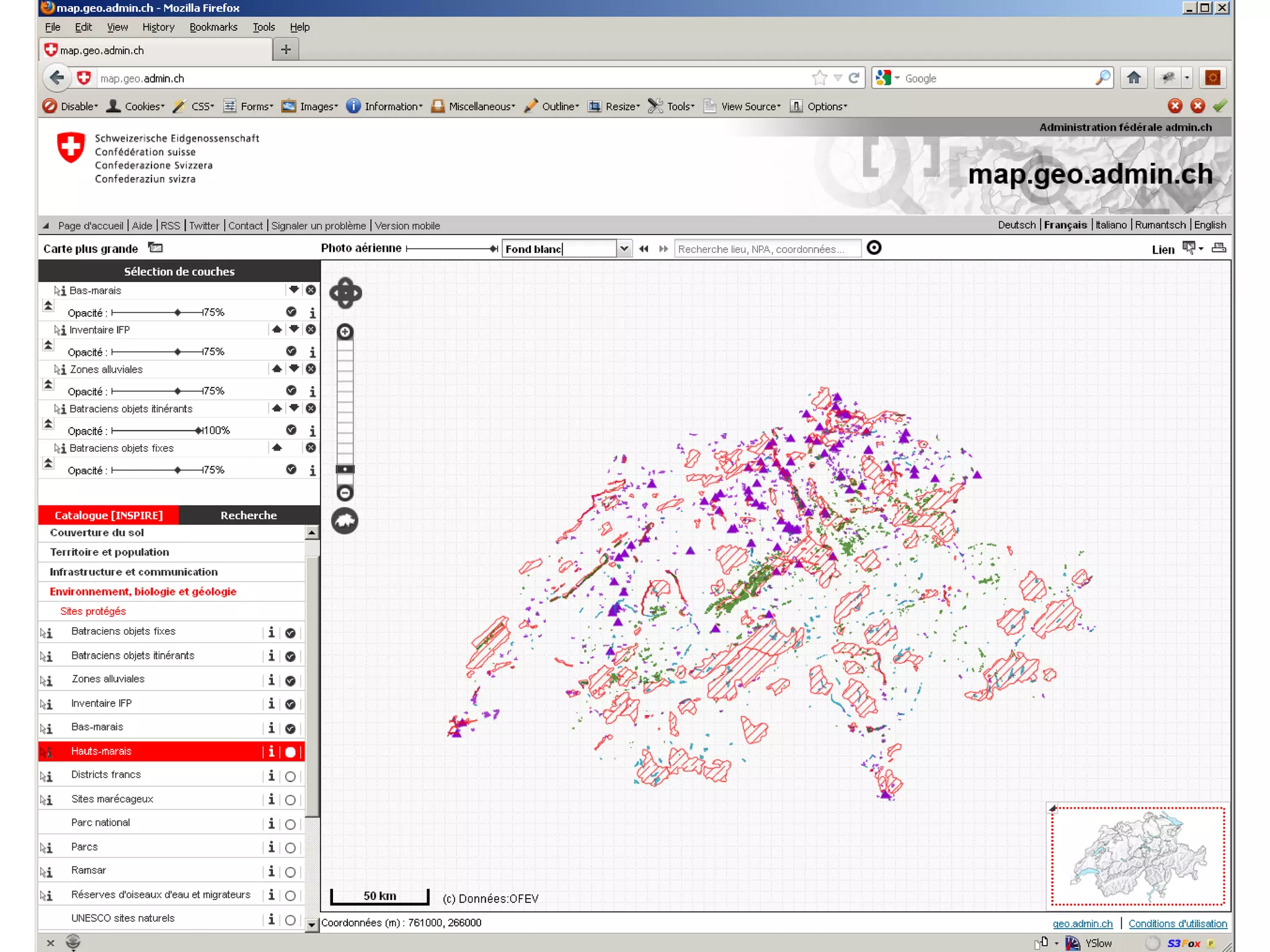This screenshot has height=952, width=1270.
Task: Enable the Districts francs layer
Action: click(x=290, y=776)
